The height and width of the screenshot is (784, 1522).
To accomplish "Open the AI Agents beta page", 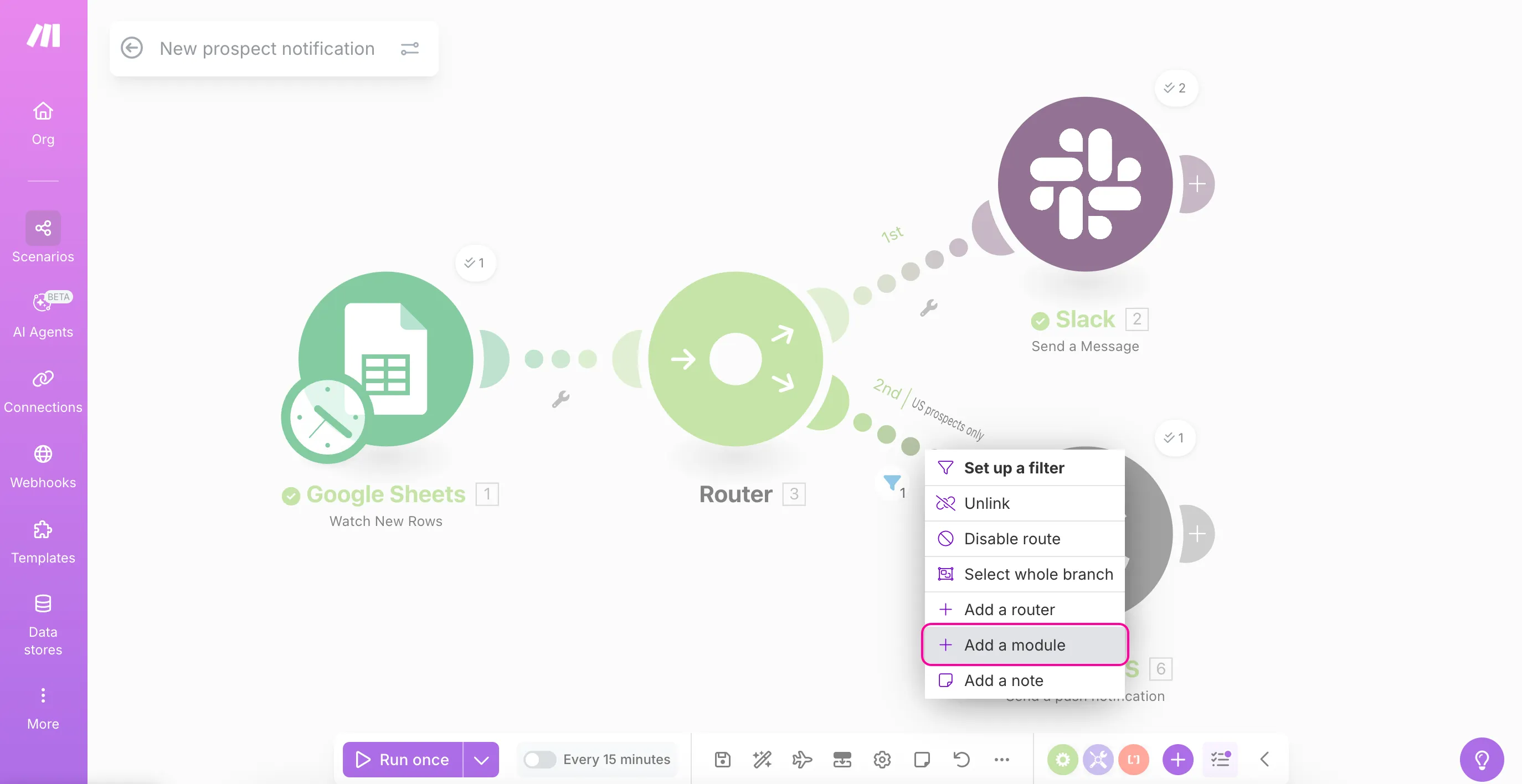I will click(43, 315).
